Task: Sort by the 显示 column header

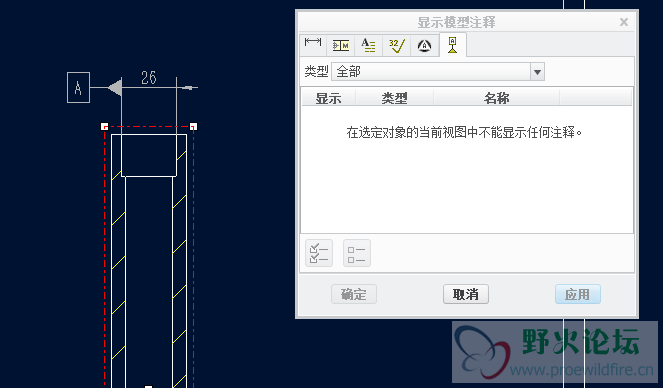Action: tap(329, 98)
